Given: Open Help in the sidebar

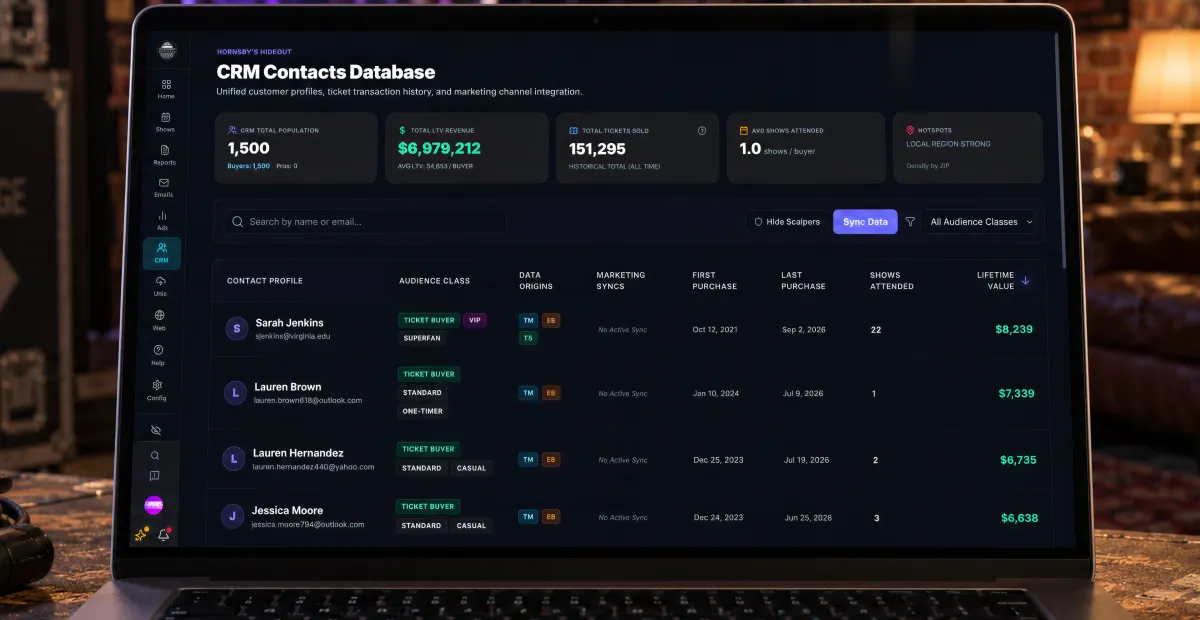Looking at the screenshot, I should tap(158, 355).
